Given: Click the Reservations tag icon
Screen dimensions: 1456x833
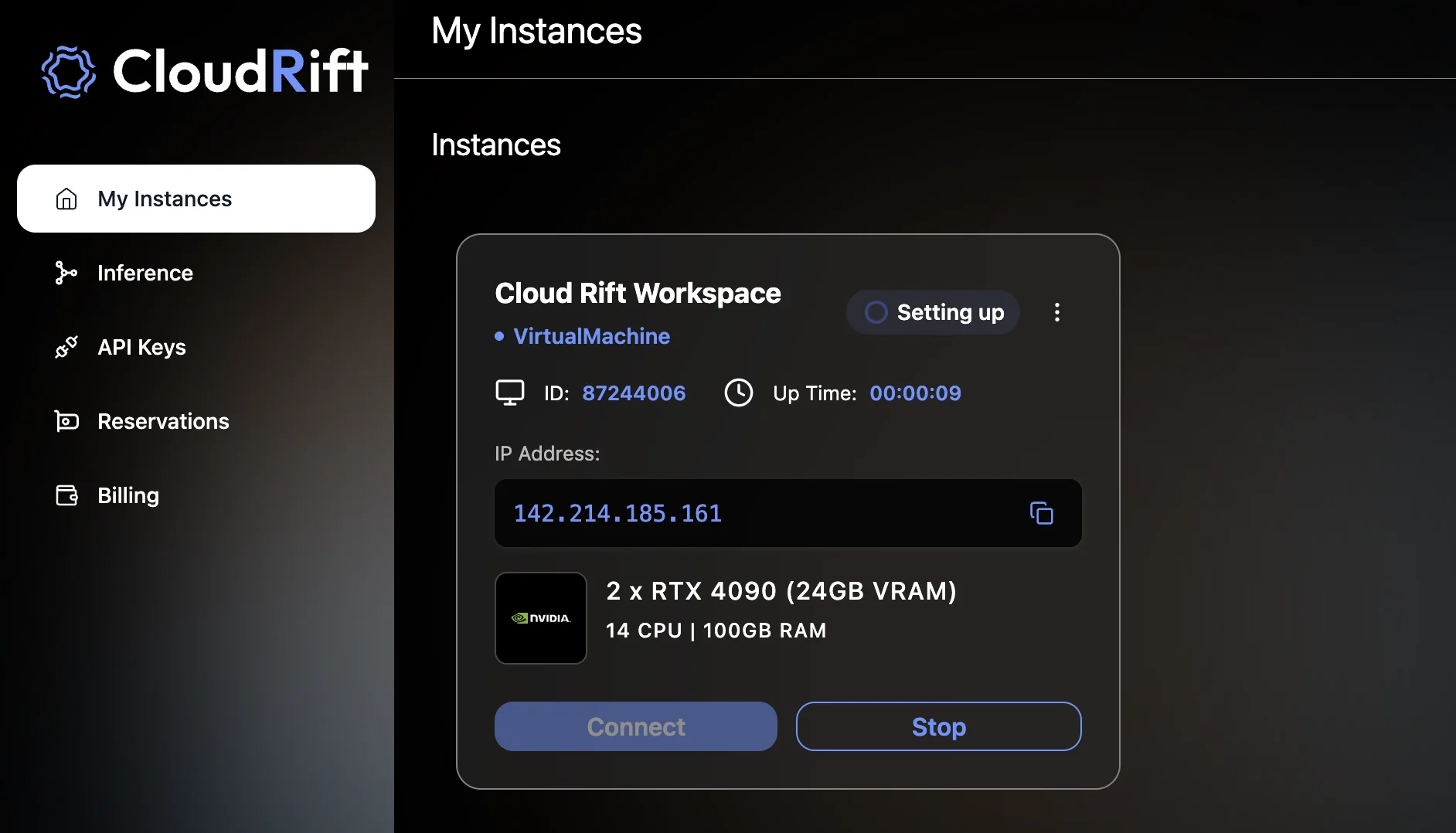Looking at the screenshot, I should click(66, 421).
